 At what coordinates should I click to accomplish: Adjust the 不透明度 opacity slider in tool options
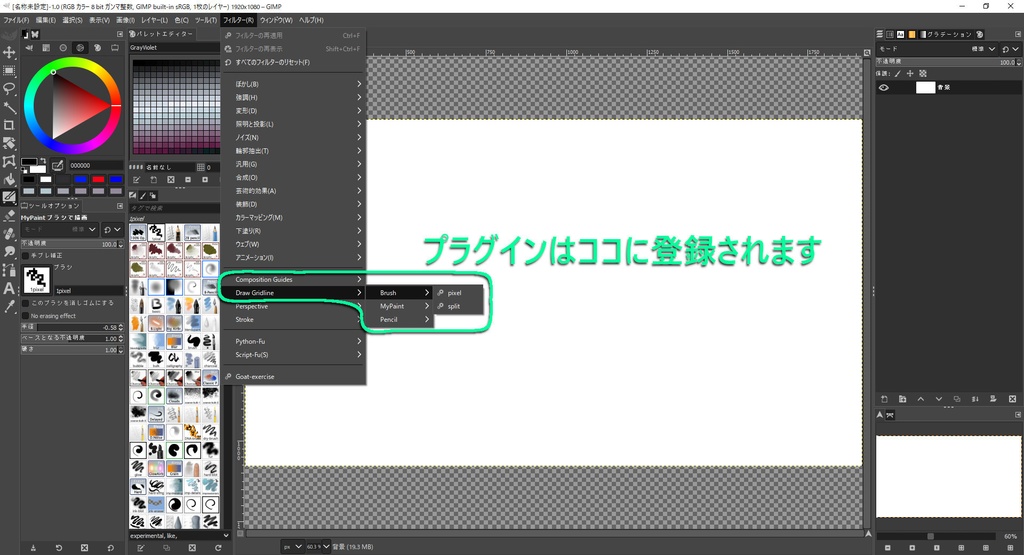tap(72, 244)
